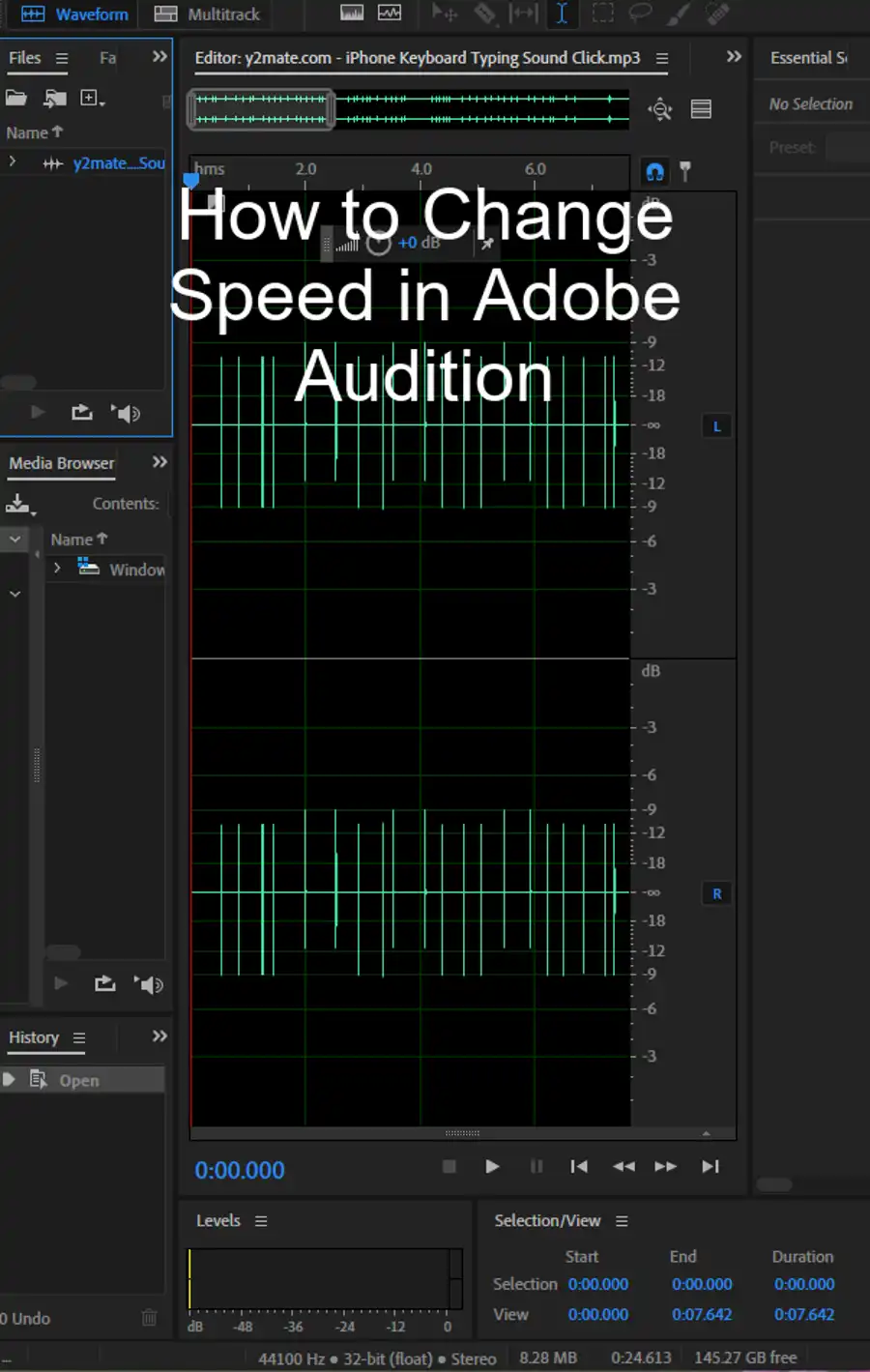Play the audio in the transport
The image size is (870, 1372).
[492, 1167]
